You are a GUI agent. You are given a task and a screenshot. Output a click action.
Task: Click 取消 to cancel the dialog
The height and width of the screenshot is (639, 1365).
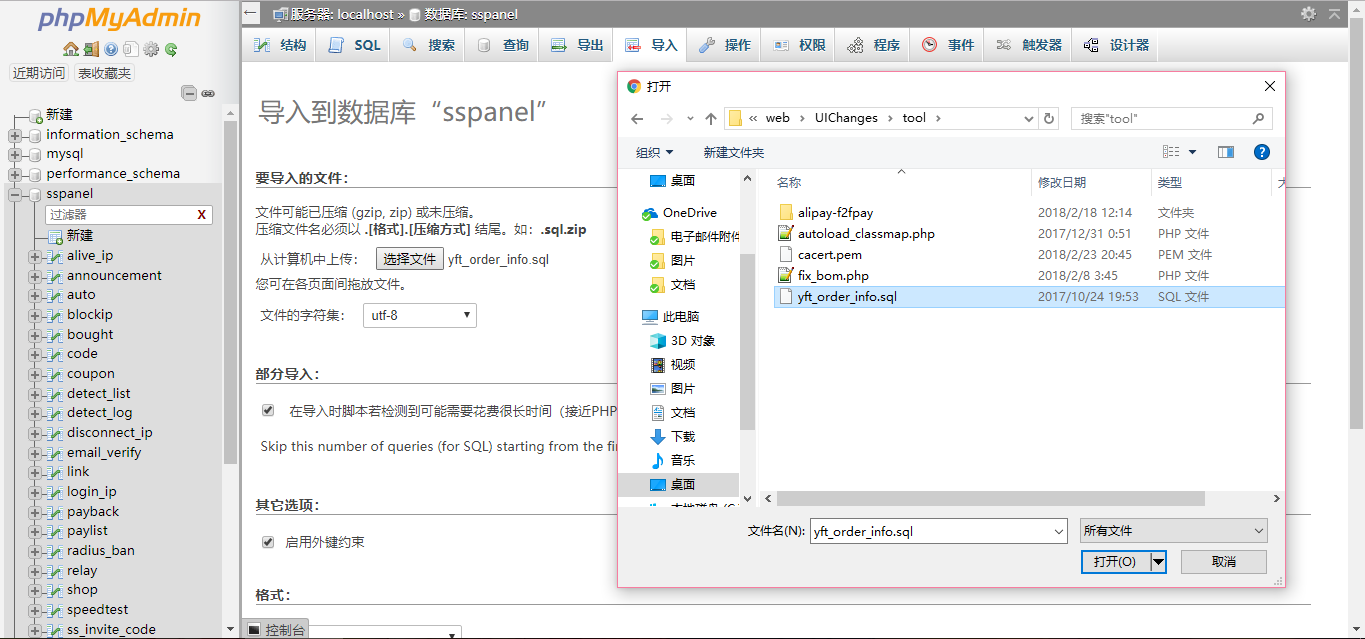point(1223,562)
